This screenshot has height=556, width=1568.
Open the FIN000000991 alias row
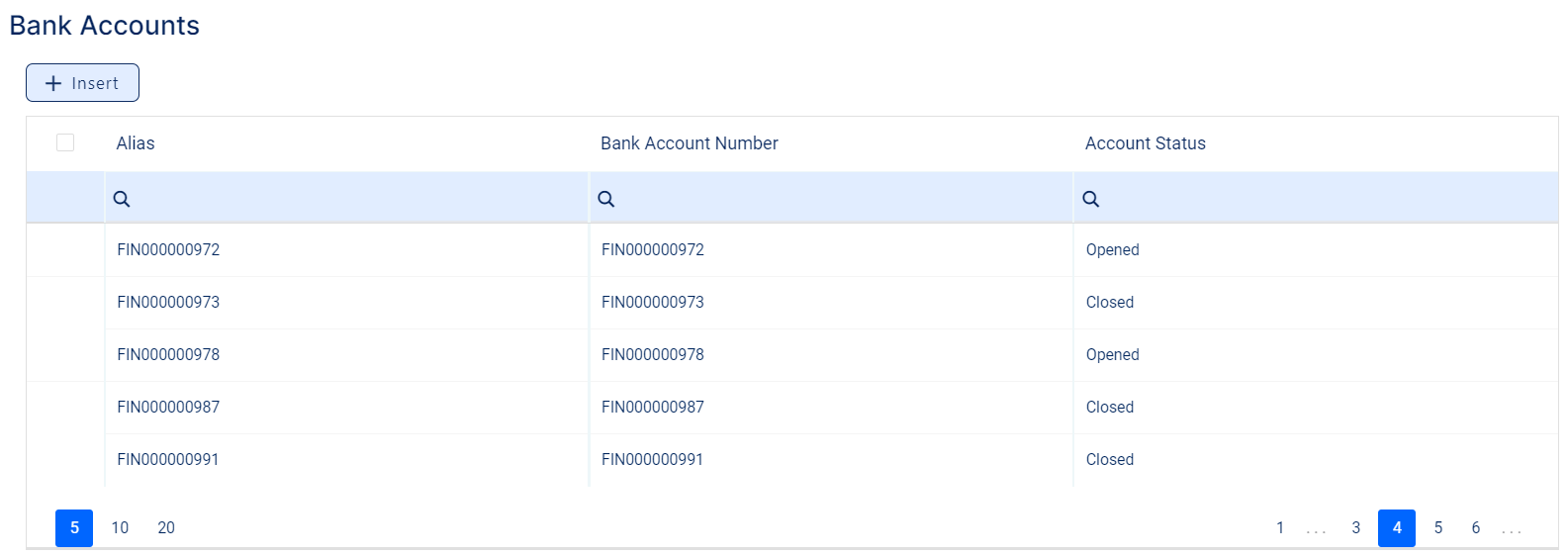[x=168, y=460]
